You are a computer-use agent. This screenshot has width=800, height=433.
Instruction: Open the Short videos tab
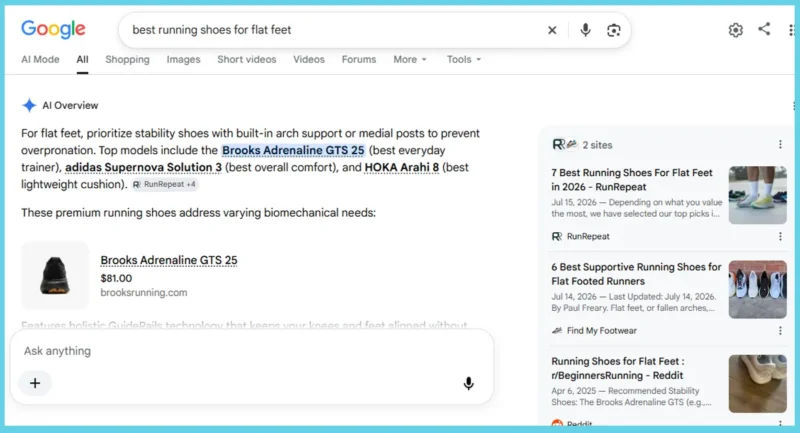point(246,59)
